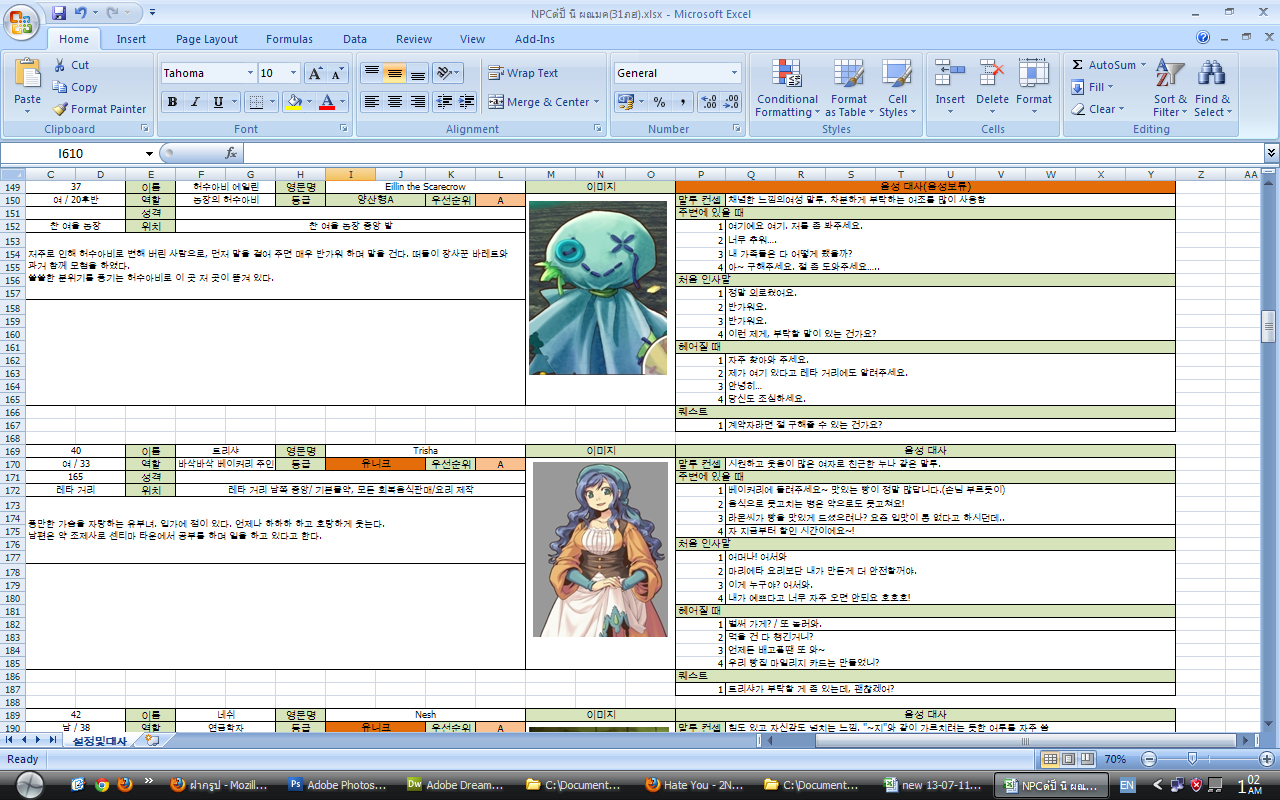The image size is (1280, 800).
Task: Increase the cell indent
Action: click(466, 102)
